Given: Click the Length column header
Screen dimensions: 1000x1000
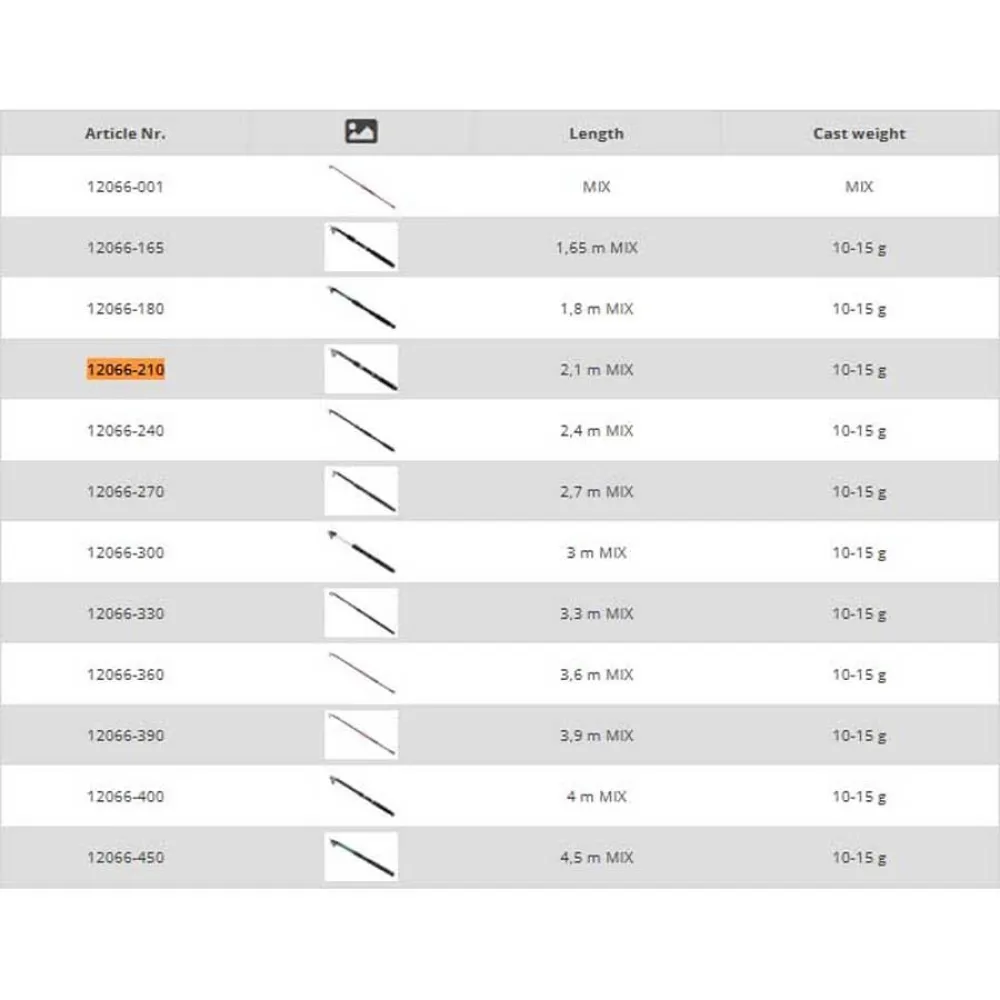Looking at the screenshot, I should pyautogui.click(x=596, y=134).
